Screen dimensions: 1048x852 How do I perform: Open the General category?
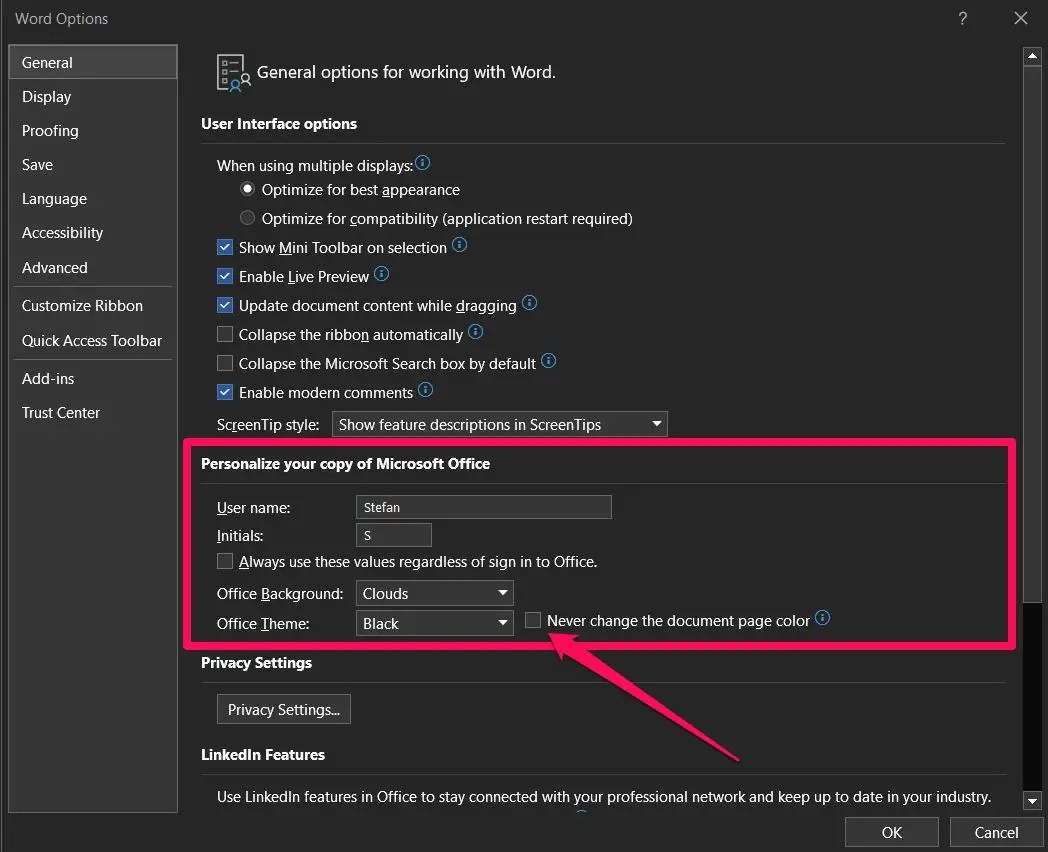pos(93,62)
